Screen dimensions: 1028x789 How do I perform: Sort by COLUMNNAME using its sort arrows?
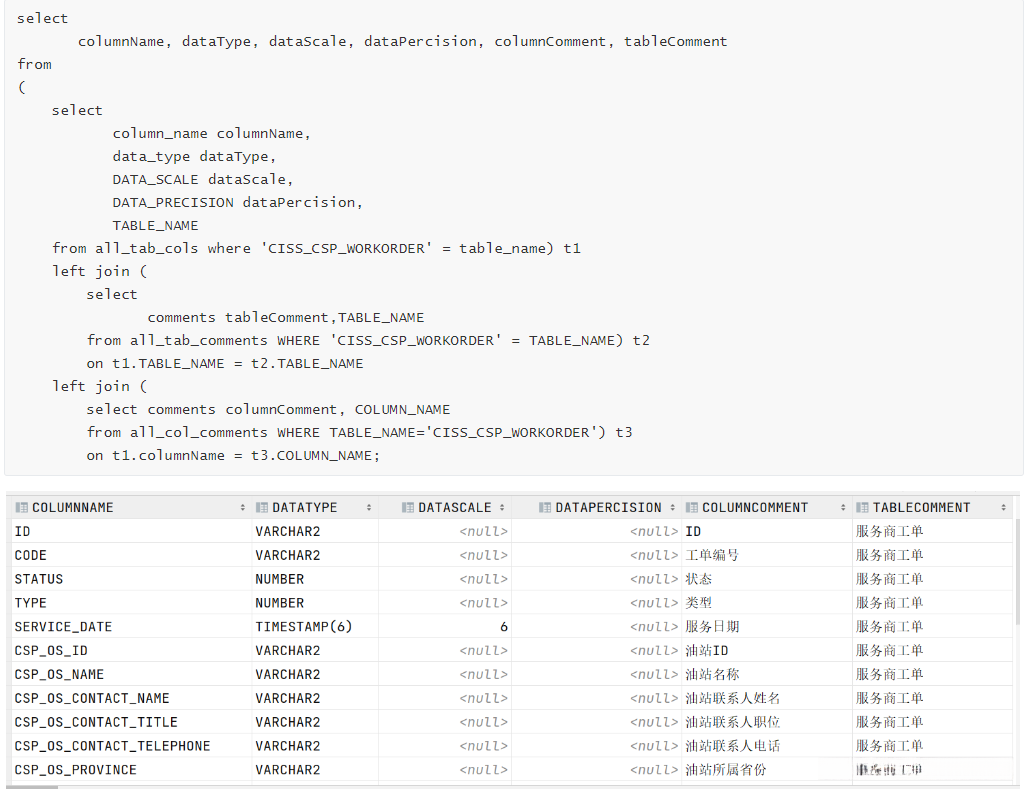243,508
